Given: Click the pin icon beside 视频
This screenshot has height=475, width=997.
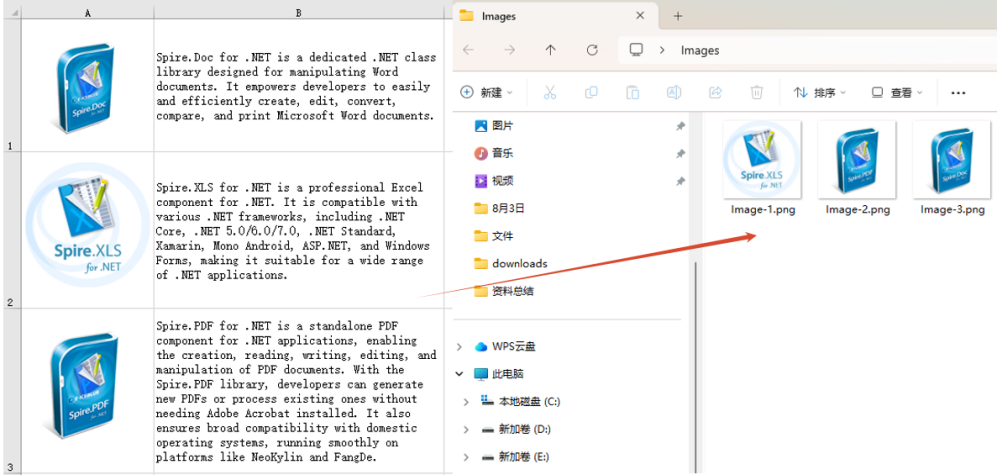Looking at the screenshot, I should (680, 181).
